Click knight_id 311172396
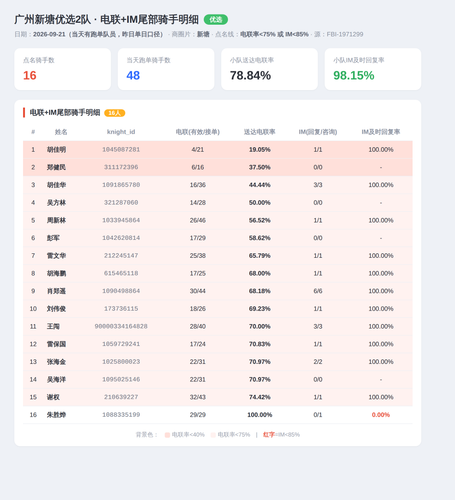 [121, 167]
